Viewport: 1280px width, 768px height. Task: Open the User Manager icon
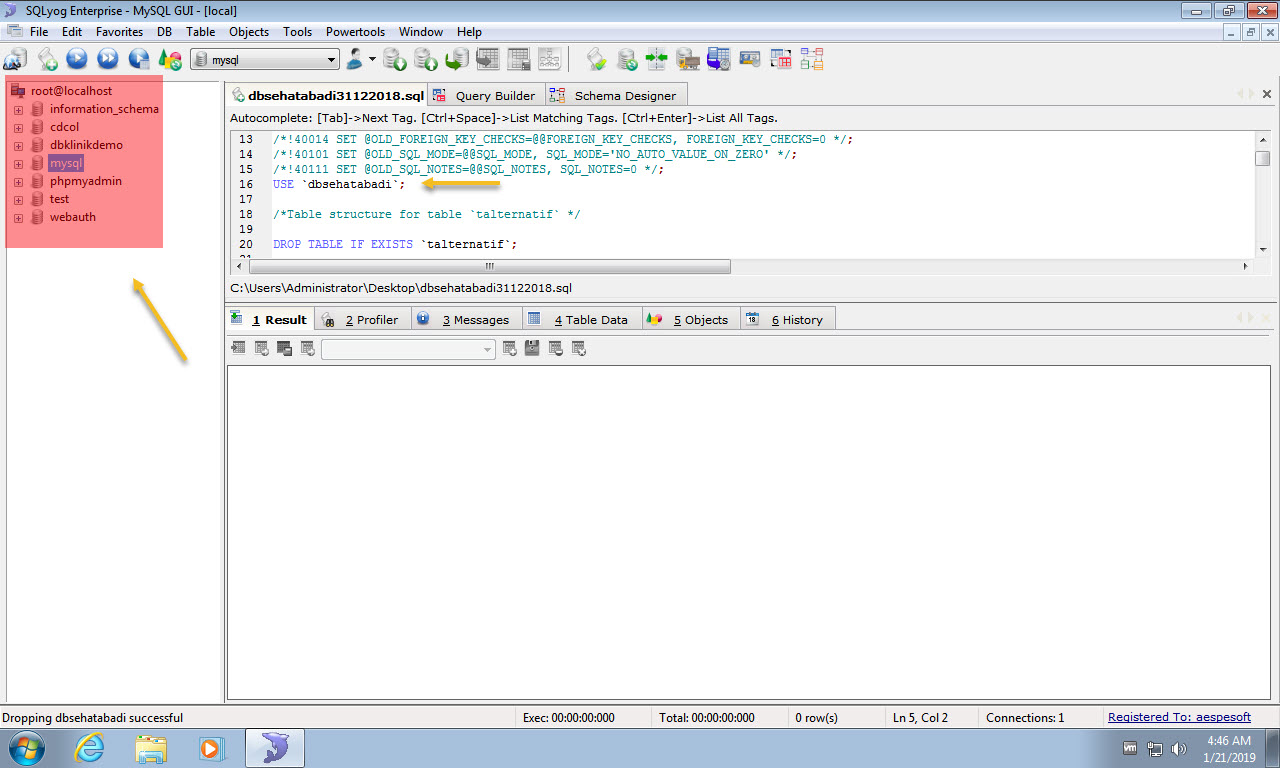point(355,59)
